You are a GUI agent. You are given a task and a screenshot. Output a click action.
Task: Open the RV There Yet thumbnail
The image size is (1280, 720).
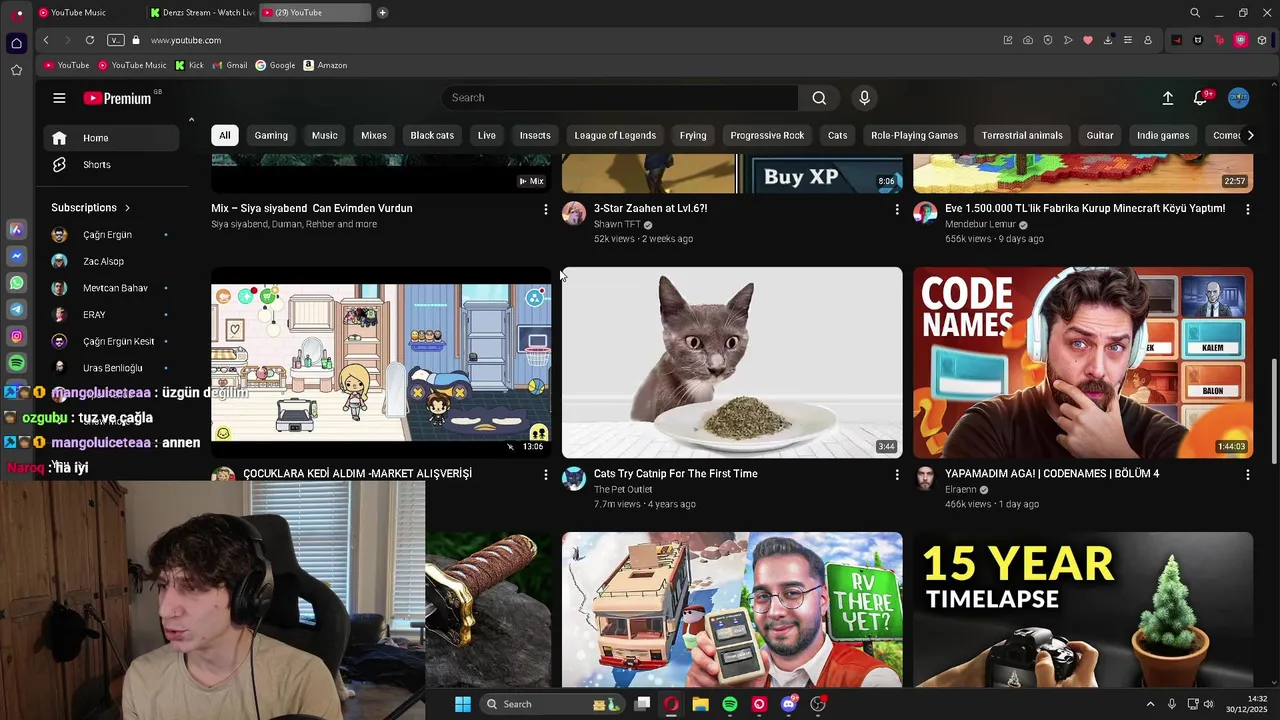click(x=732, y=610)
